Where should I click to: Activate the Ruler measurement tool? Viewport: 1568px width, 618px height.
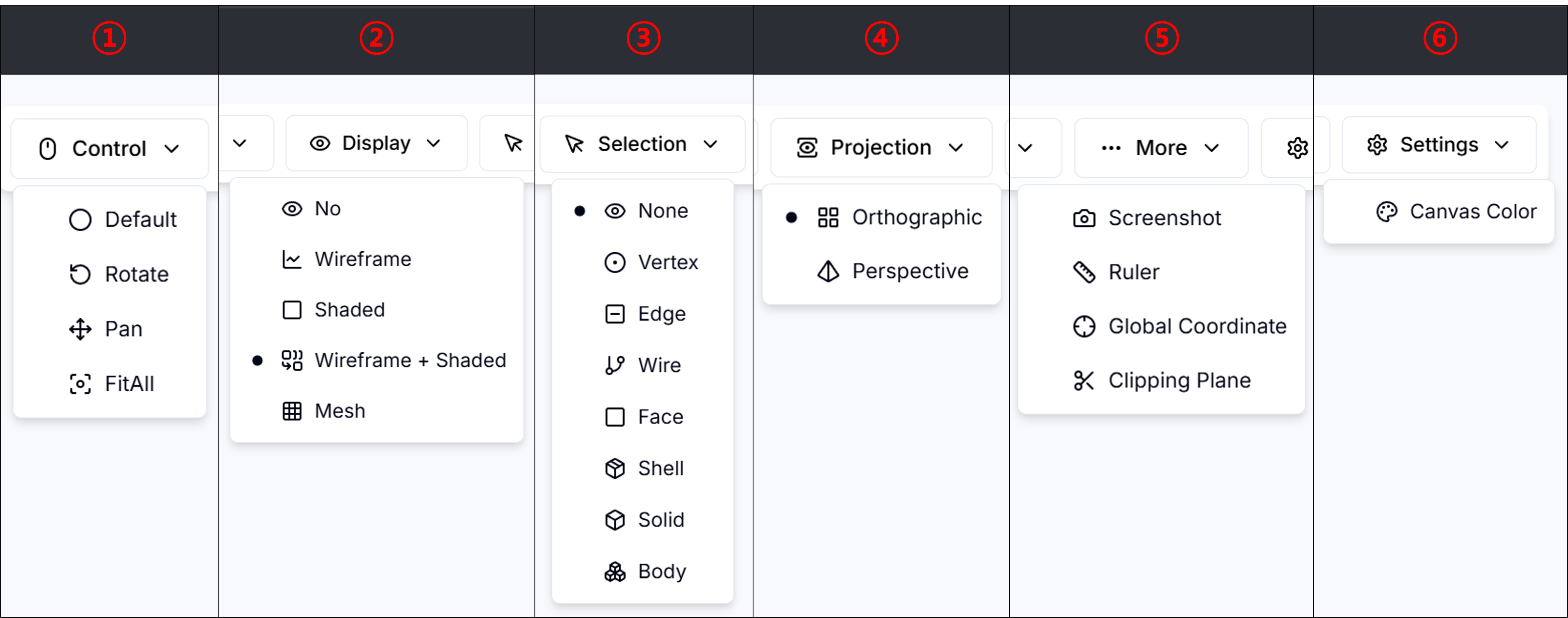click(1085, 272)
